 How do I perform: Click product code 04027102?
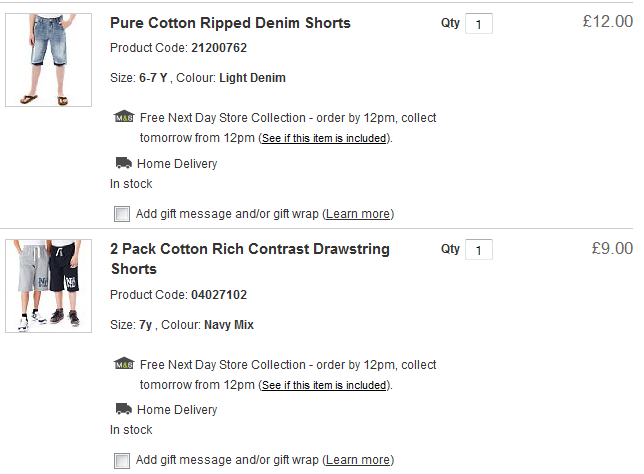tap(219, 295)
